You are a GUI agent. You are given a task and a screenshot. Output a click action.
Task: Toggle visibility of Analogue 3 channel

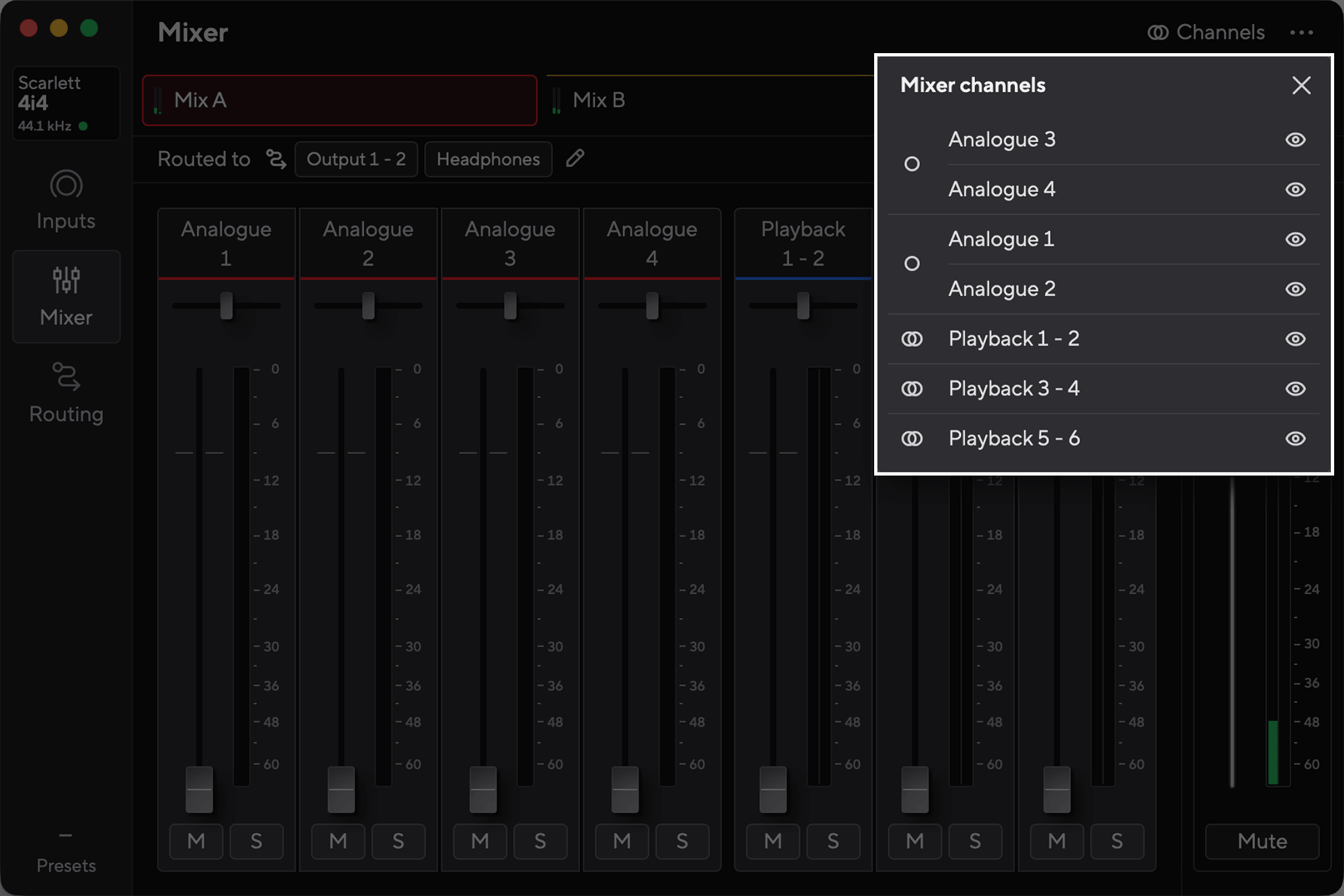click(1295, 140)
